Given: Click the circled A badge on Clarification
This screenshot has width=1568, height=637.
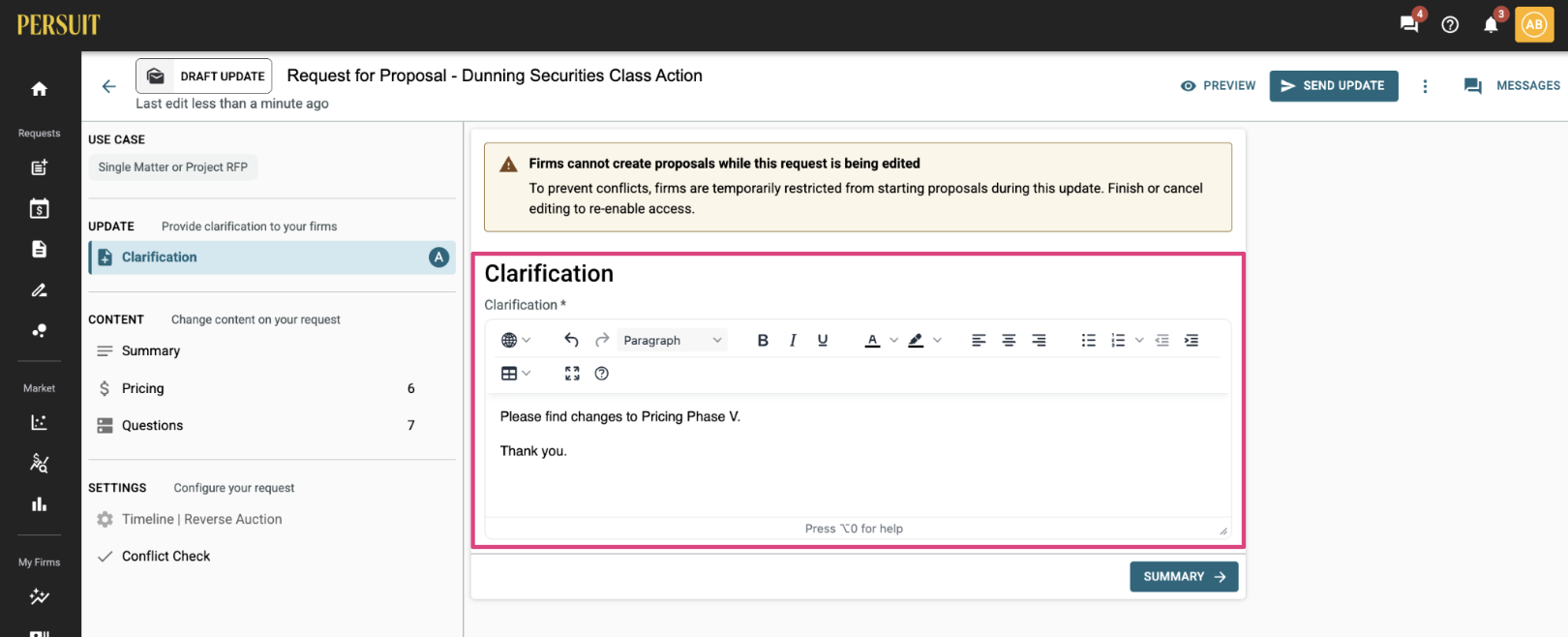Looking at the screenshot, I should 438,258.
